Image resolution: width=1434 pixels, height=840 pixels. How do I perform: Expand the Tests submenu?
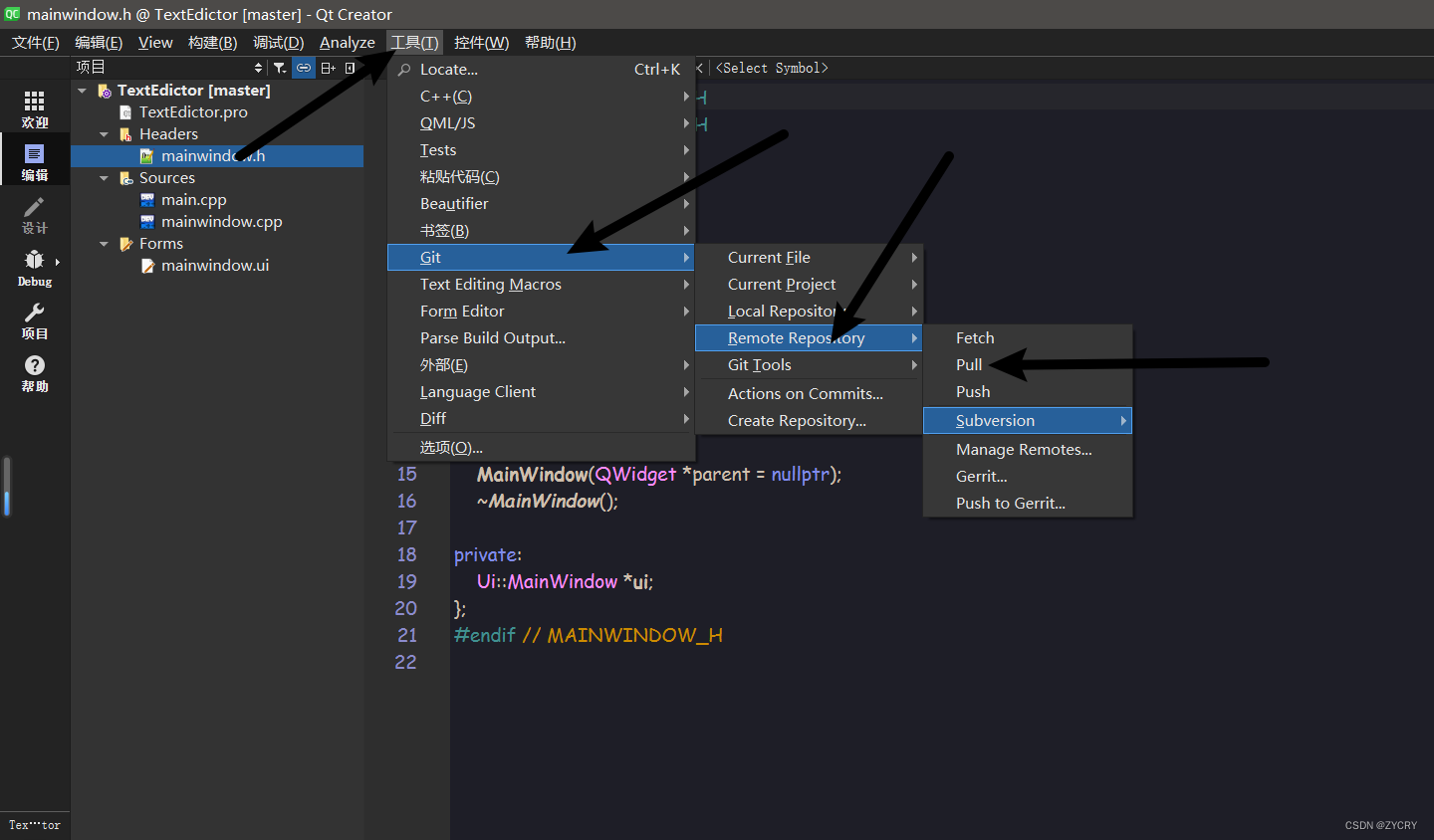pos(541,150)
